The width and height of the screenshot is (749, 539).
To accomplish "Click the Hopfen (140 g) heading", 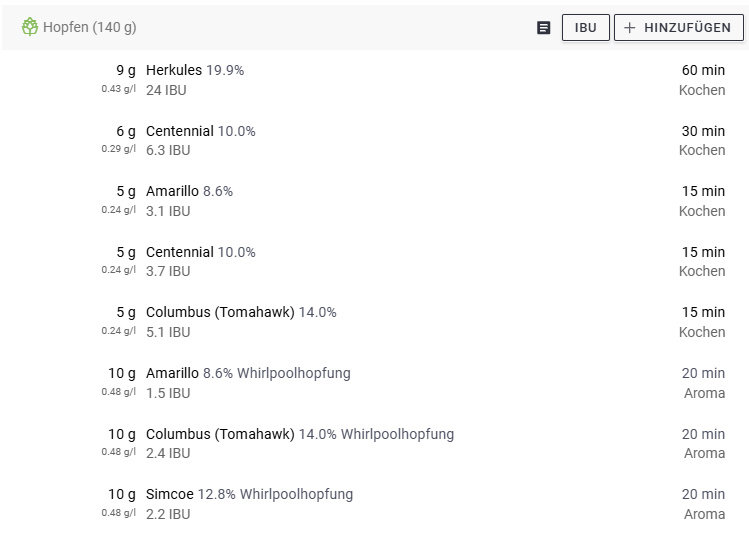I will 90,27.
